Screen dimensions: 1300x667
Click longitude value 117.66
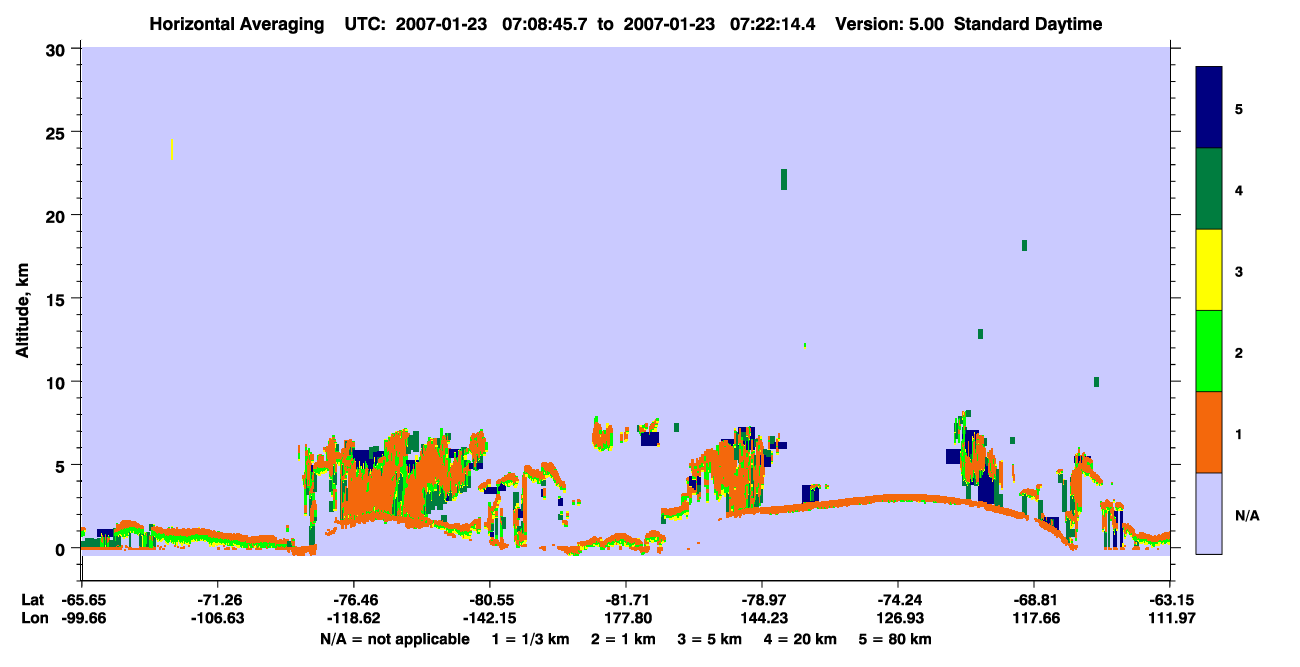pos(1034,619)
